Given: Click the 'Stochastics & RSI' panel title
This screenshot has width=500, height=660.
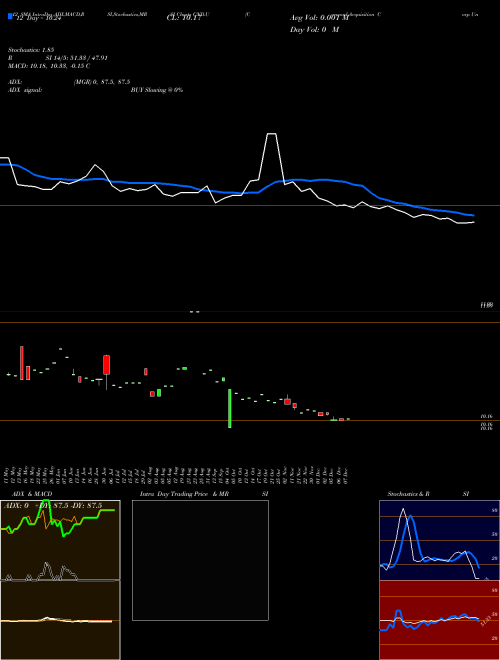Looking at the screenshot, I should (x=428, y=494).
